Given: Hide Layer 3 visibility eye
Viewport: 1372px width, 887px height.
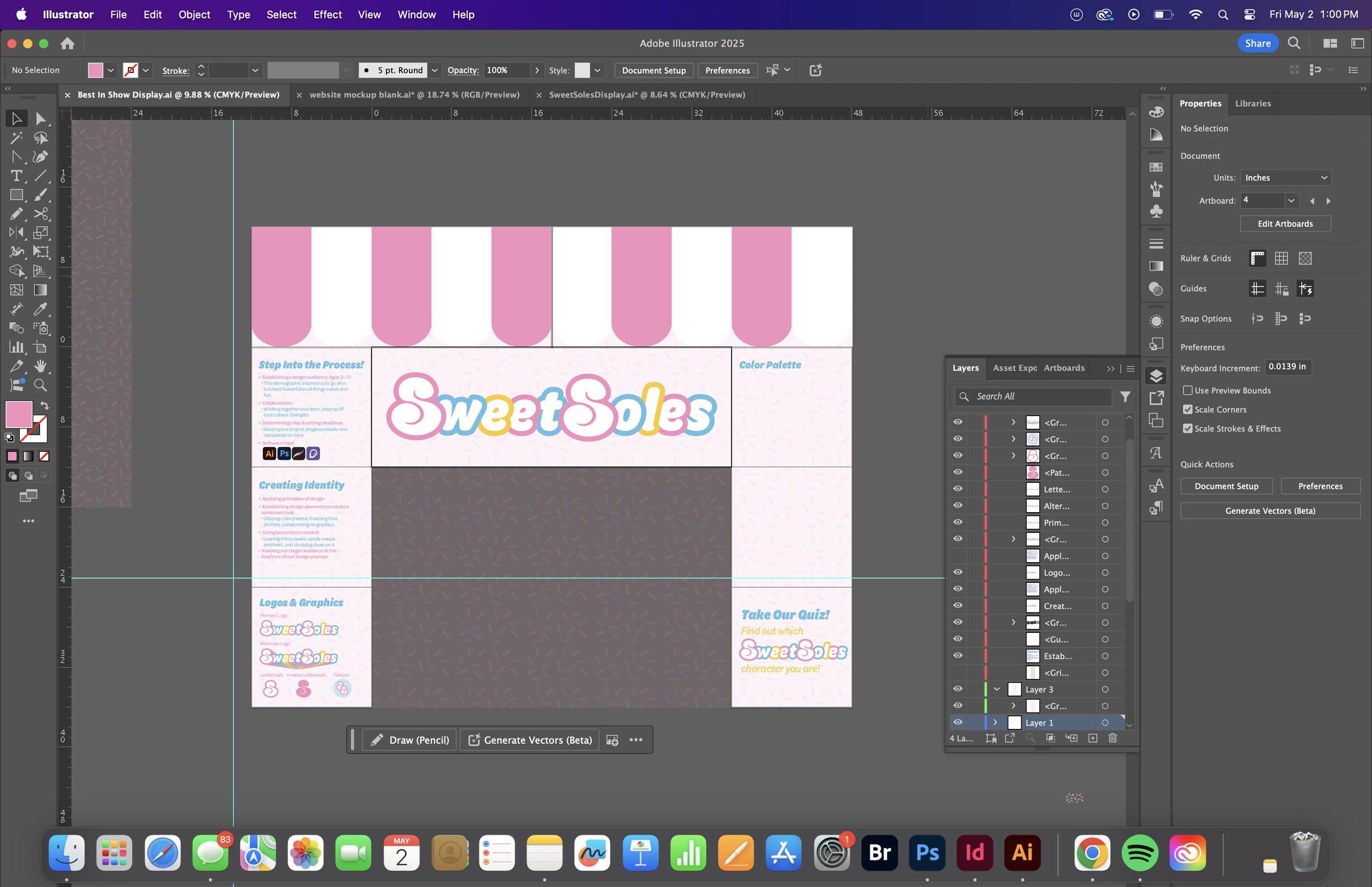Looking at the screenshot, I should 958,689.
